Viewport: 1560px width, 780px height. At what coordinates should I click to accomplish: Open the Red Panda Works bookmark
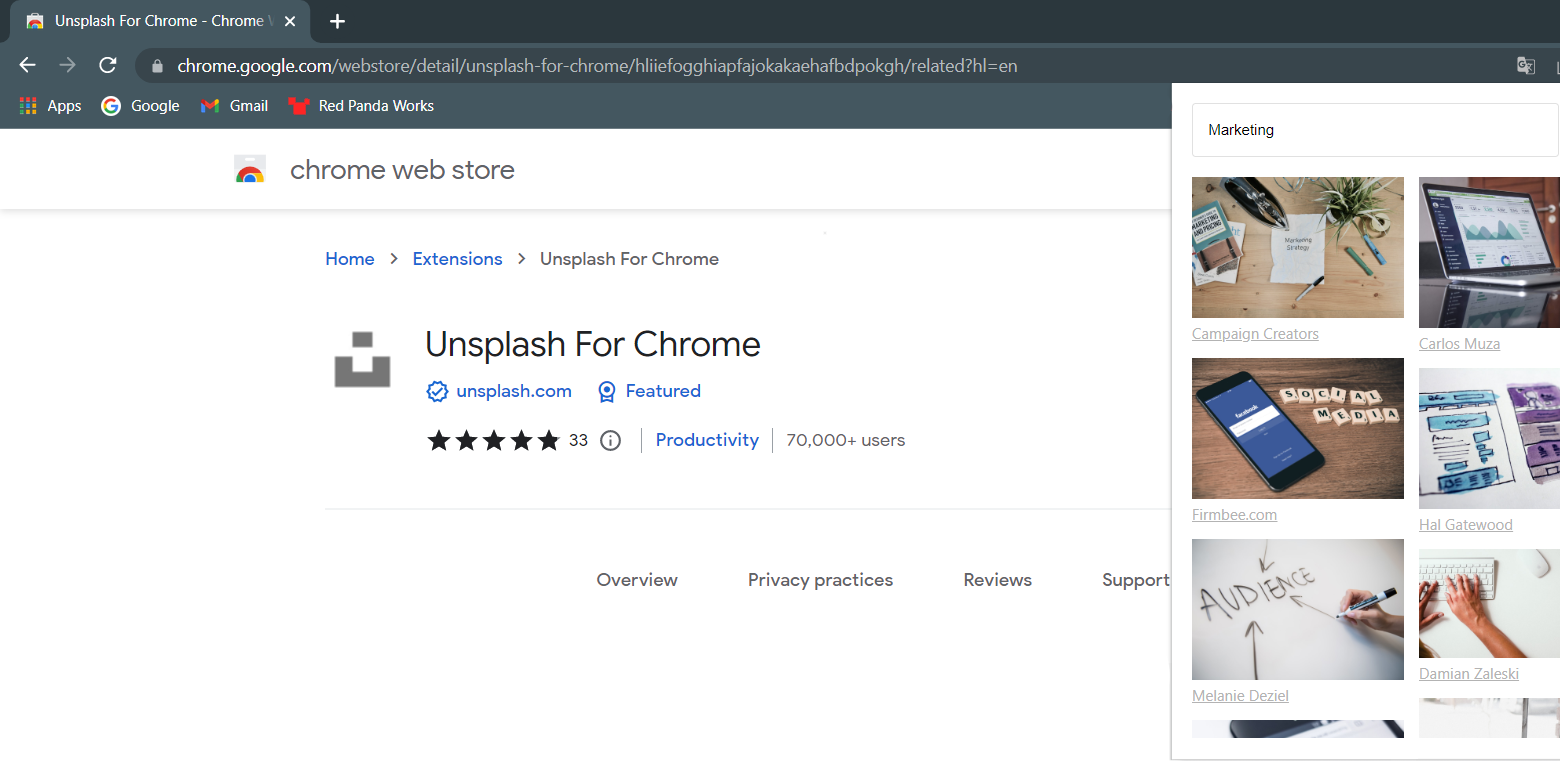pyautogui.click(x=361, y=106)
